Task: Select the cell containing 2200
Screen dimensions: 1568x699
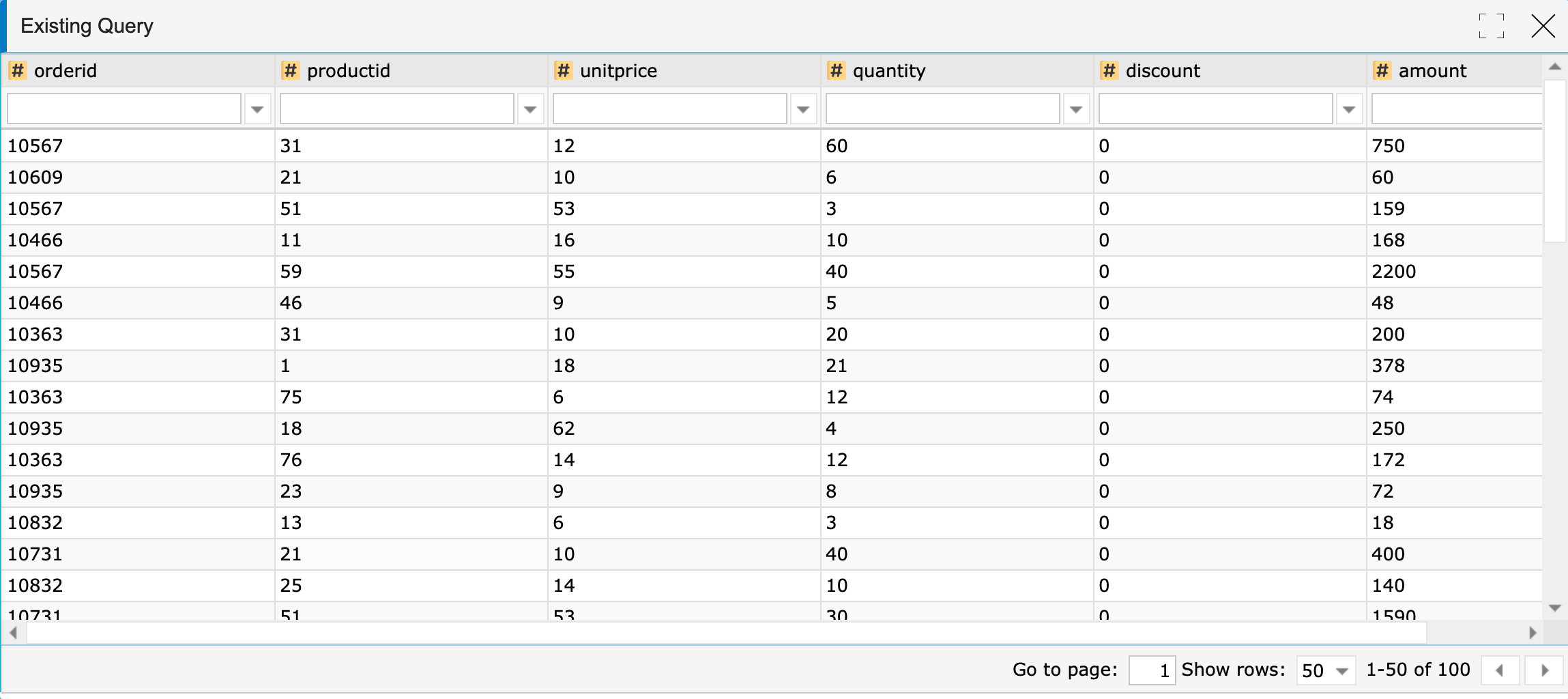Action: click(x=1393, y=271)
